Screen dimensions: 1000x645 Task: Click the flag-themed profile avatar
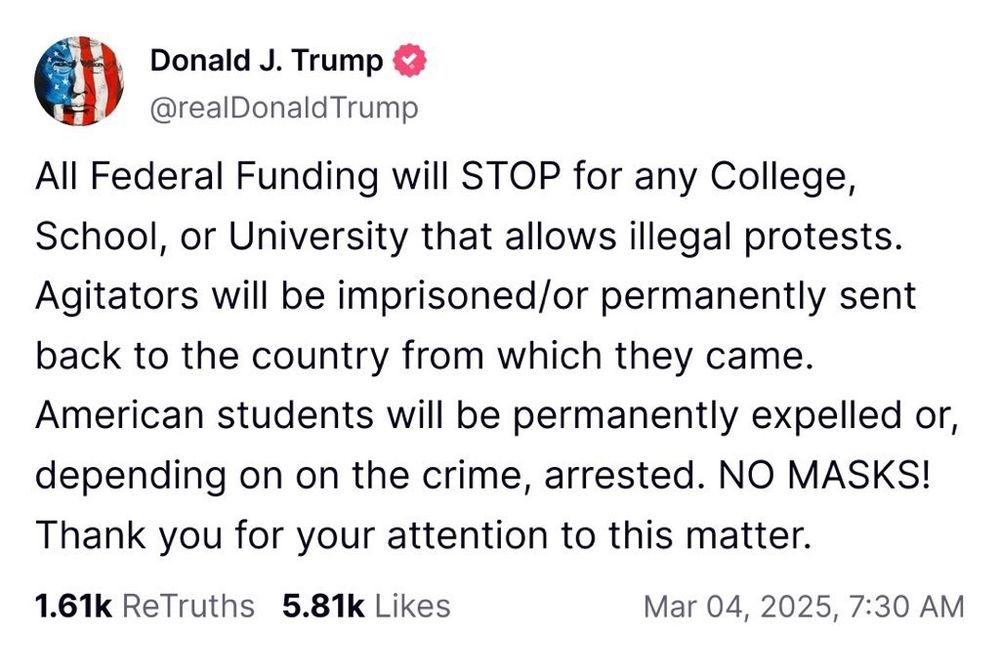pyautogui.click(x=79, y=81)
